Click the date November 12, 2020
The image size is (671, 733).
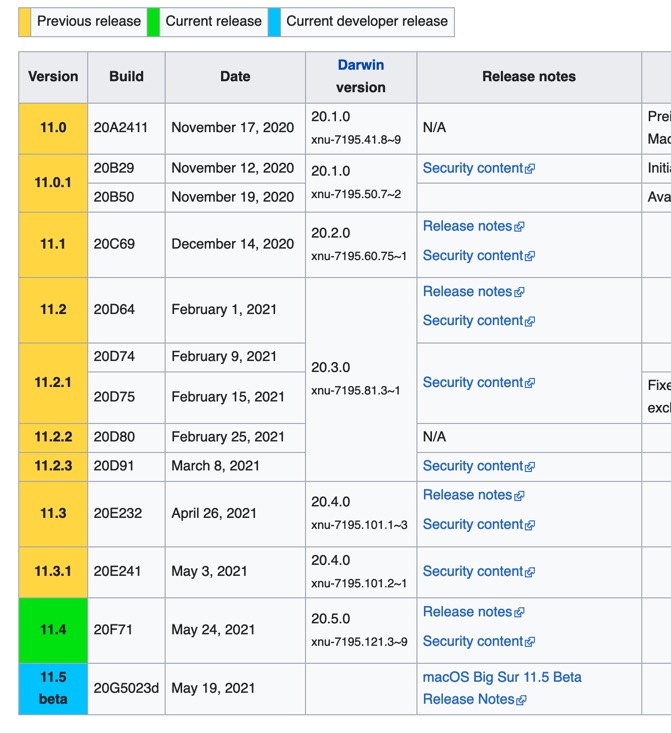click(x=232, y=168)
